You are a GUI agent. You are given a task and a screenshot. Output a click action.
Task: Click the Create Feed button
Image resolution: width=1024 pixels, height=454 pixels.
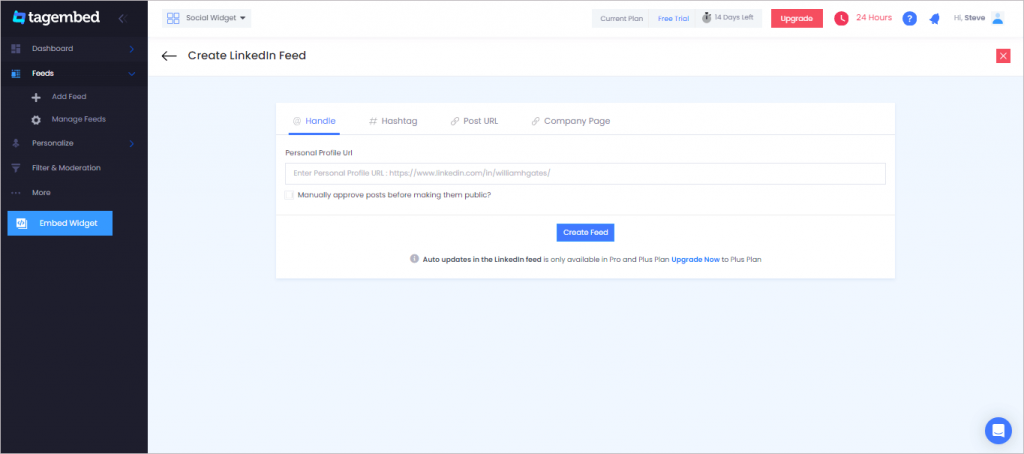click(x=585, y=233)
